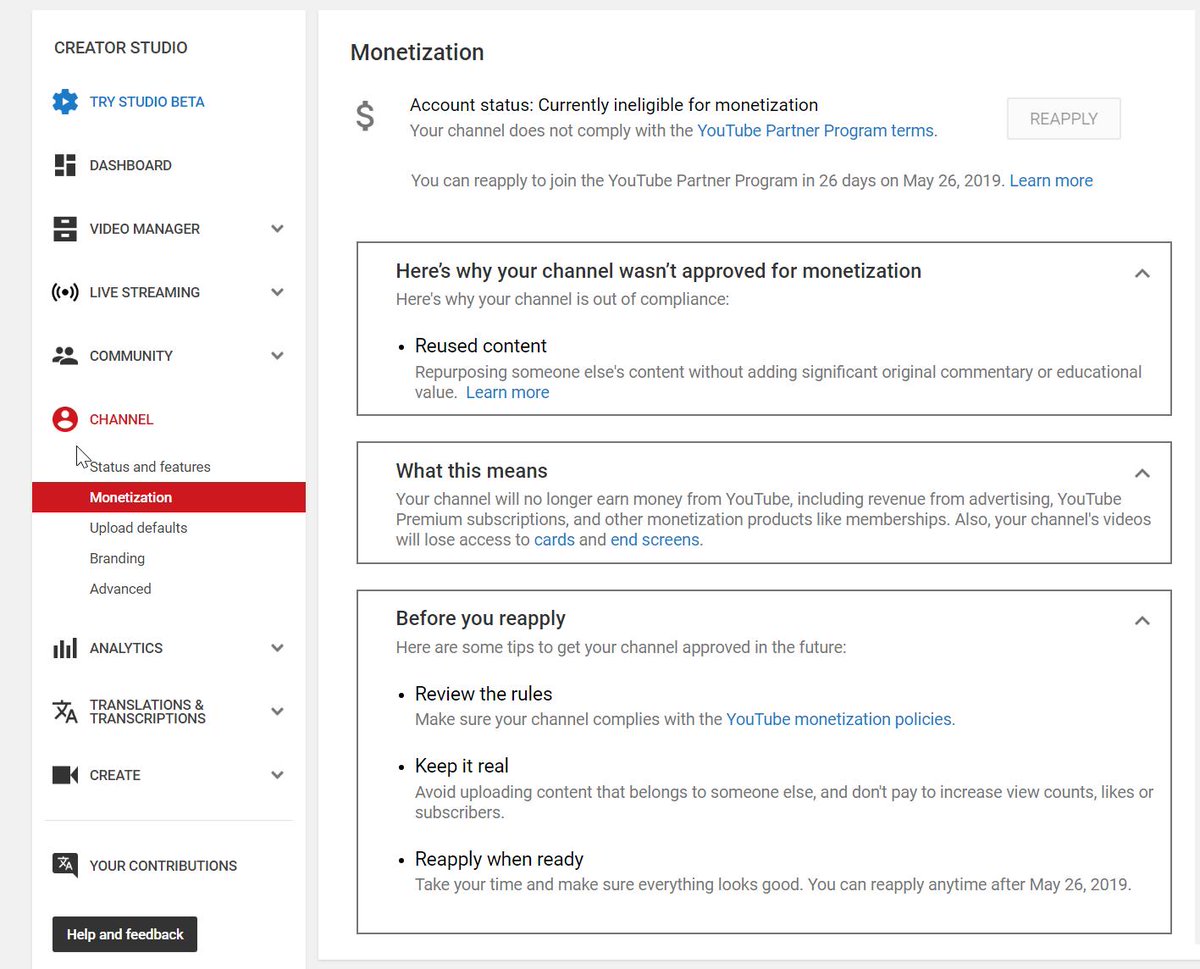
Task: Click the Try Studio Beta gear icon
Action: [65, 102]
